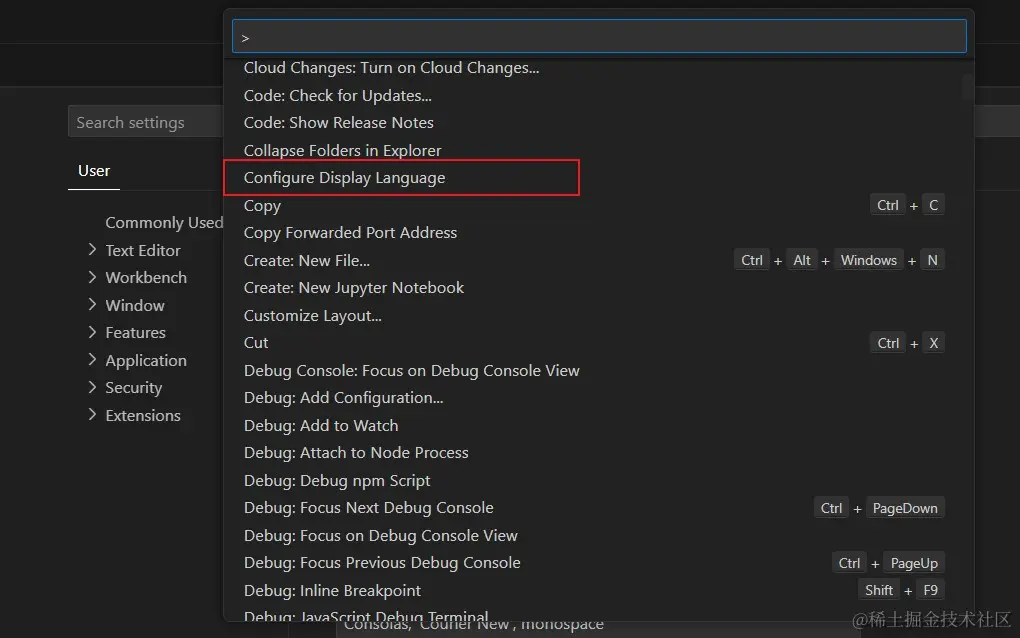Click Windows key in Create: New File row
This screenshot has width=1020, height=638.
tap(868, 260)
